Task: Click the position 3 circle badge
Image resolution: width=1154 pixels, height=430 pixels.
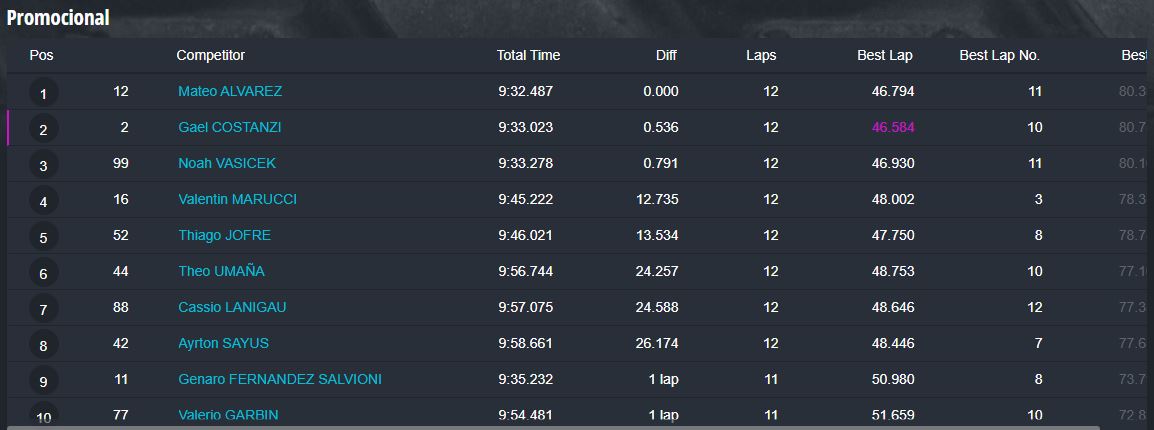Action: pyautogui.click(x=43, y=166)
